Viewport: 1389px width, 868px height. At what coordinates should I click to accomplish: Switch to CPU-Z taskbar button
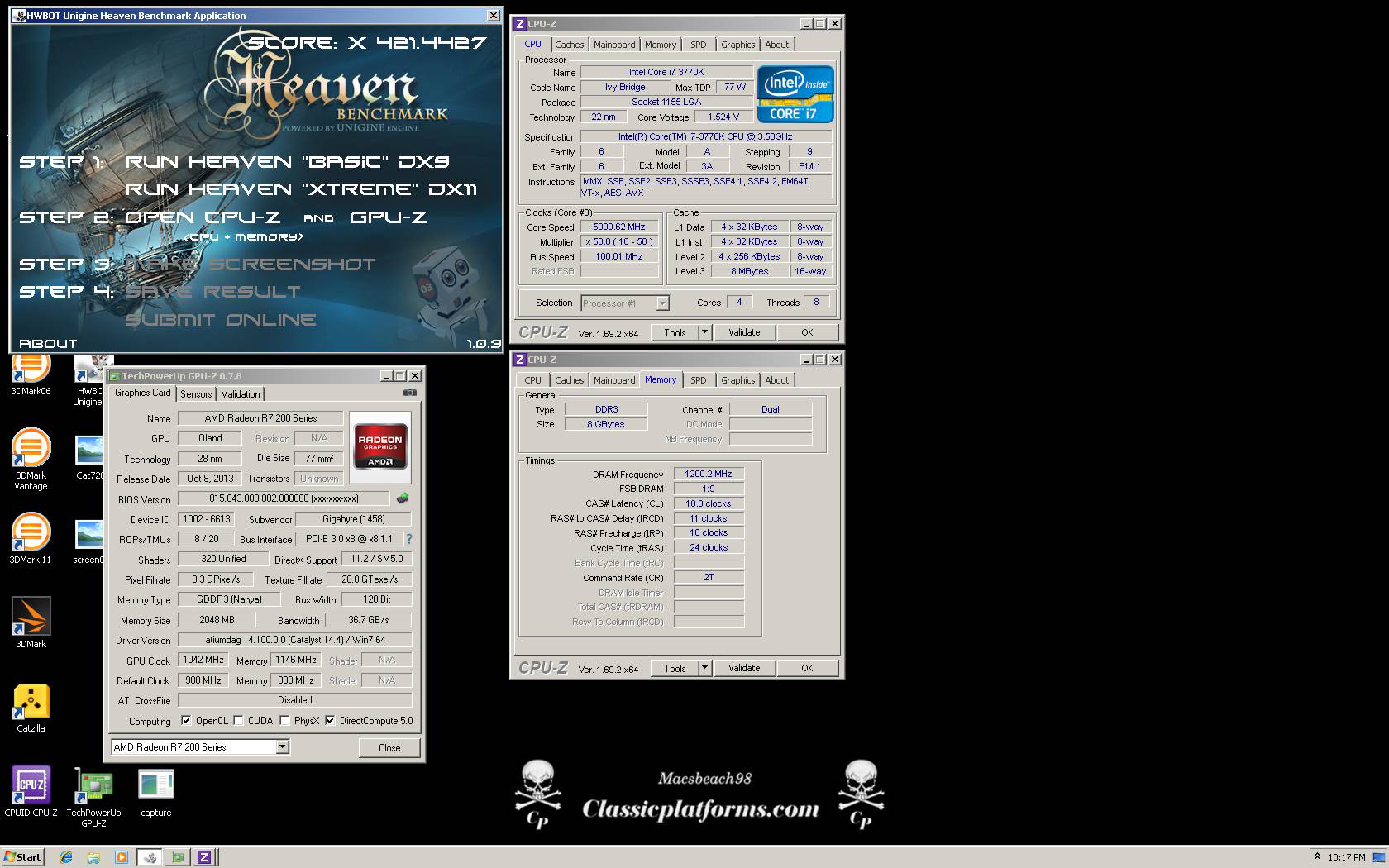point(204,857)
